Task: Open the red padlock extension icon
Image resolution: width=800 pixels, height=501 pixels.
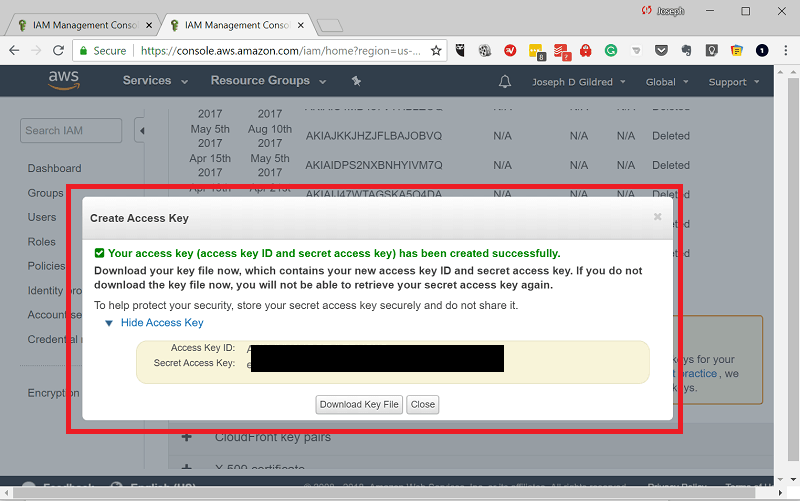Action: [586, 50]
